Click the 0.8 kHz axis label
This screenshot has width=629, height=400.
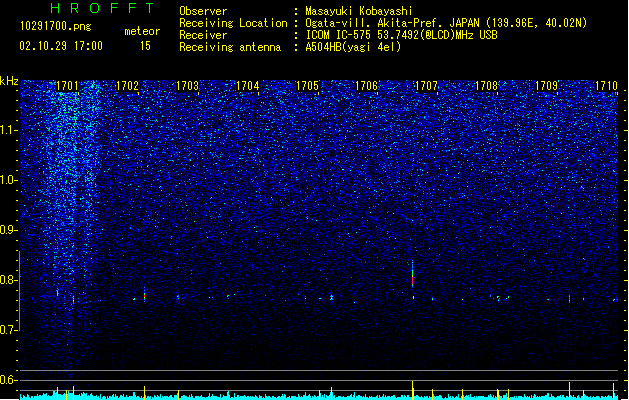(9, 280)
